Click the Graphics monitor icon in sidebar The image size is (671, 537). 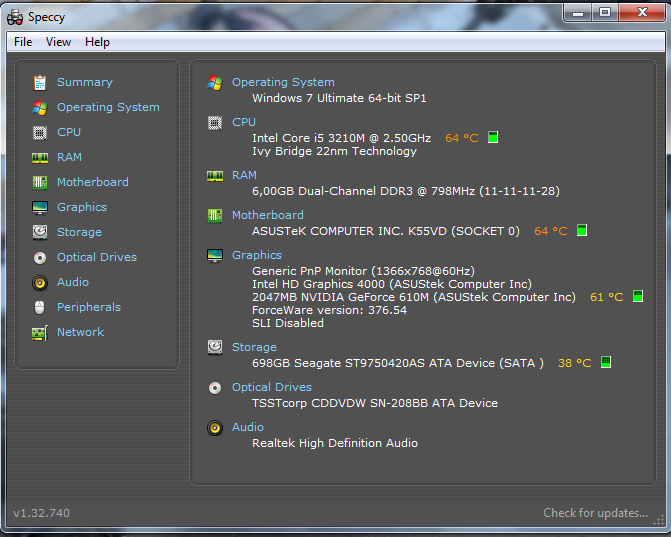tap(40, 208)
